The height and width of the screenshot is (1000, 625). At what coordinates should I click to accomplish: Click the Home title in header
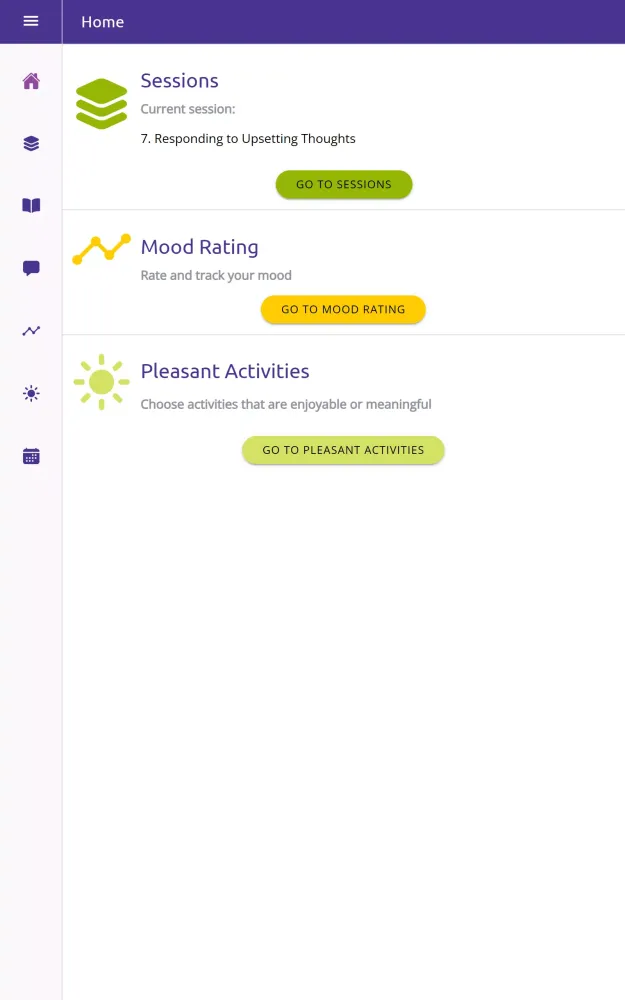103,22
